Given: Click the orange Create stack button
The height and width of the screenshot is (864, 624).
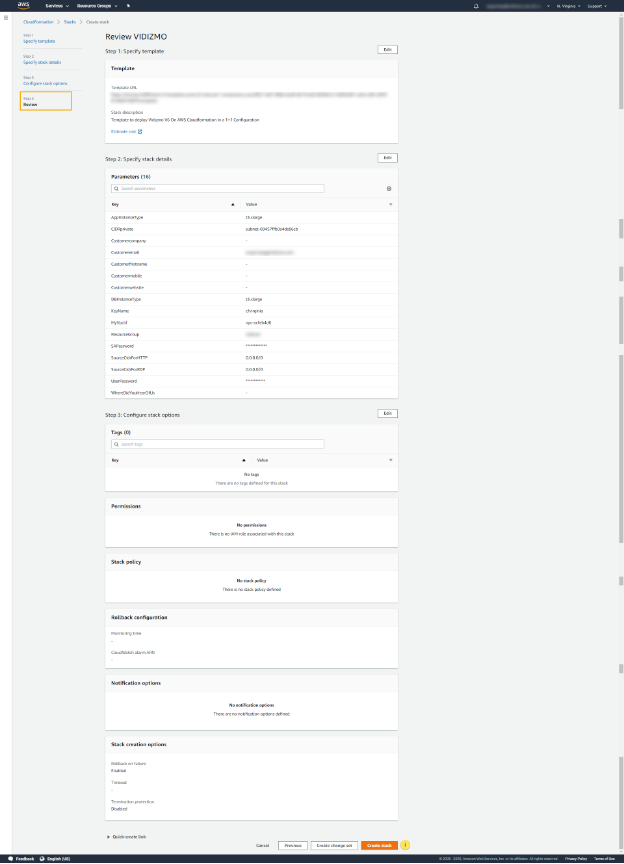Looking at the screenshot, I should 379,845.
